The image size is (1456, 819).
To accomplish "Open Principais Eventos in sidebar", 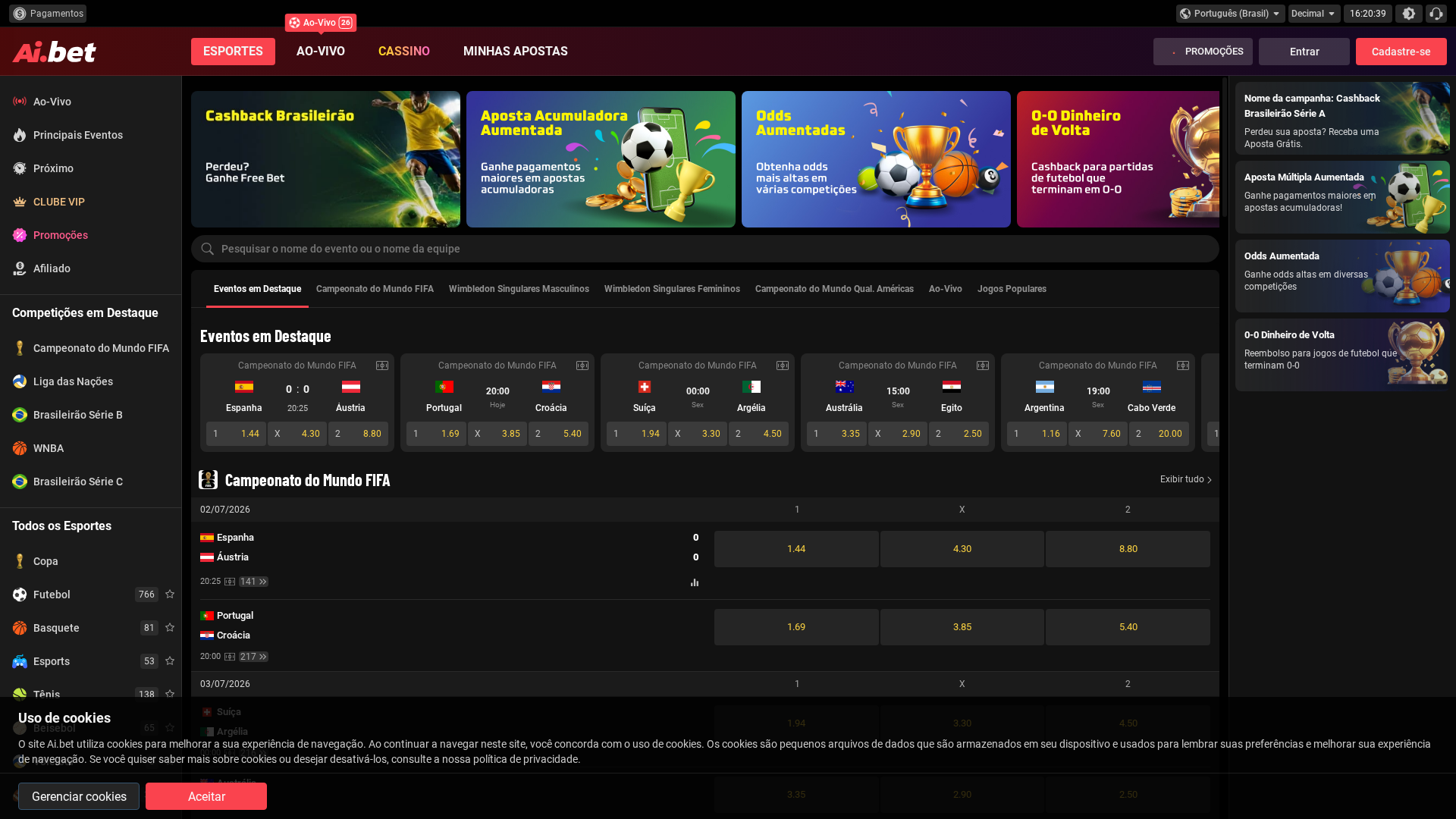I will (91, 135).
